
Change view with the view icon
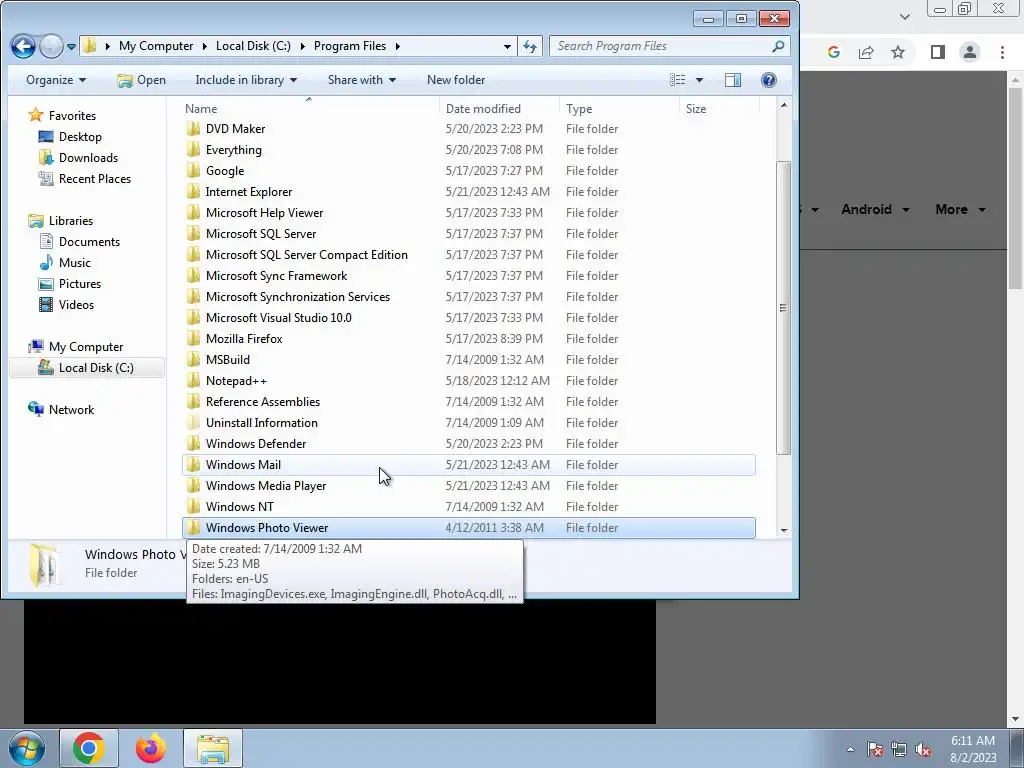(678, 80)
